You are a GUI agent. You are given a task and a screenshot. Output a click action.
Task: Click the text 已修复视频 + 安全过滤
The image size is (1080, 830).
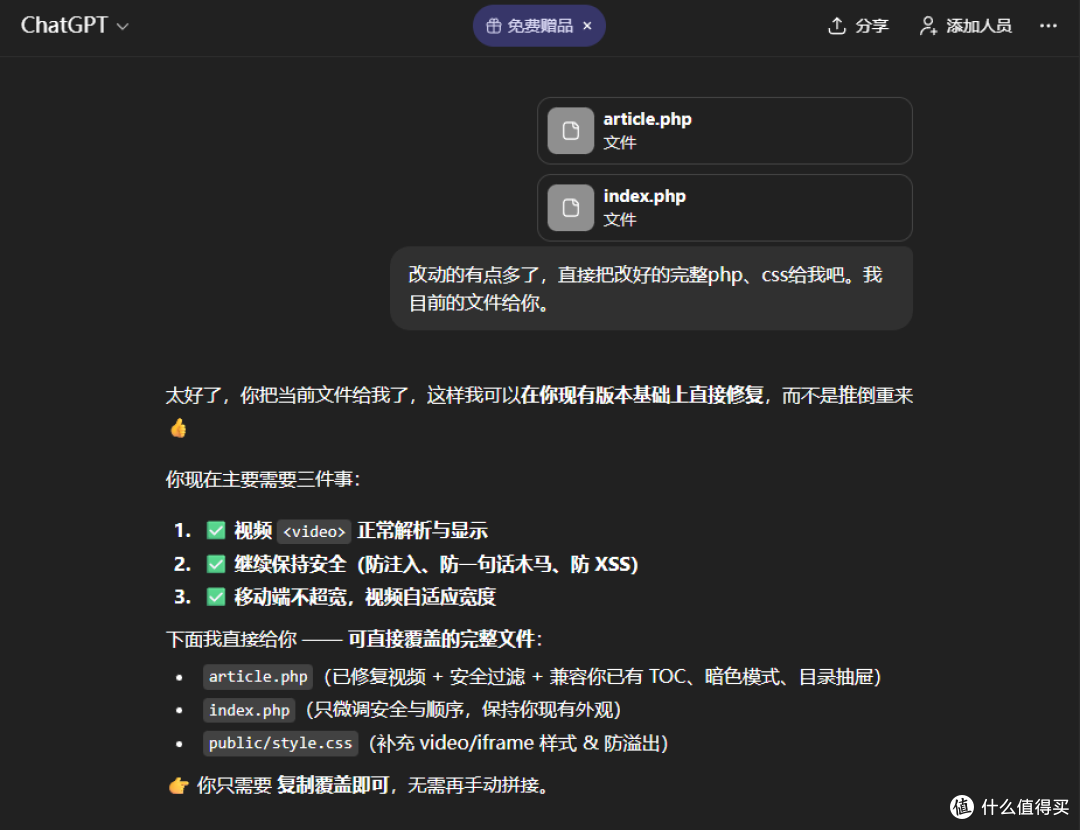pyautogui.click(x=428, y=677)
